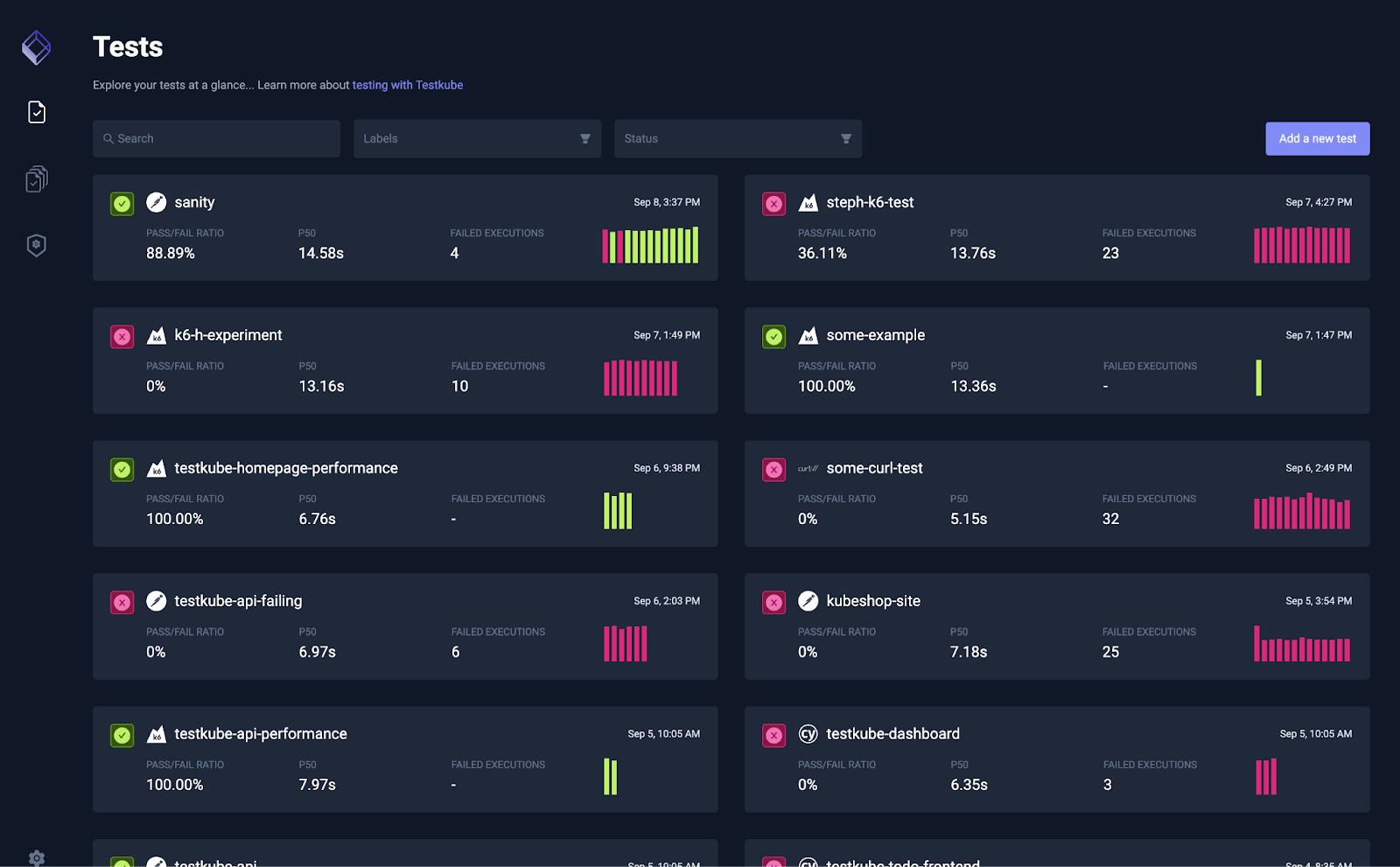Viewport: 1400px width, 867px height.
Task: Open the testing with Testkube link
Action: (x=407, y=85)
